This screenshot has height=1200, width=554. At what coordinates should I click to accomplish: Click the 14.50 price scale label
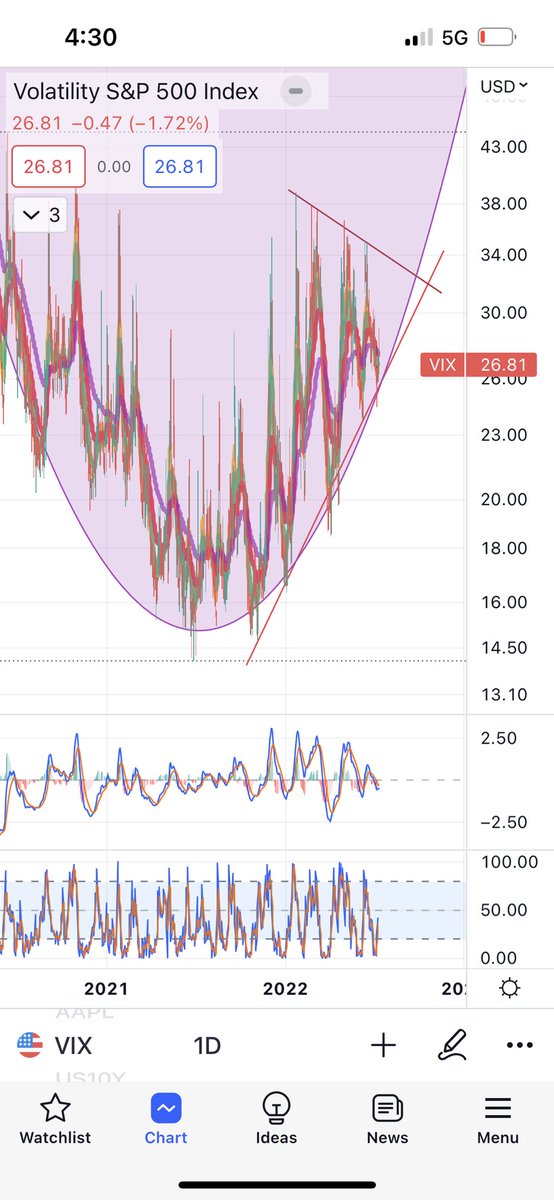click(503, 648)
